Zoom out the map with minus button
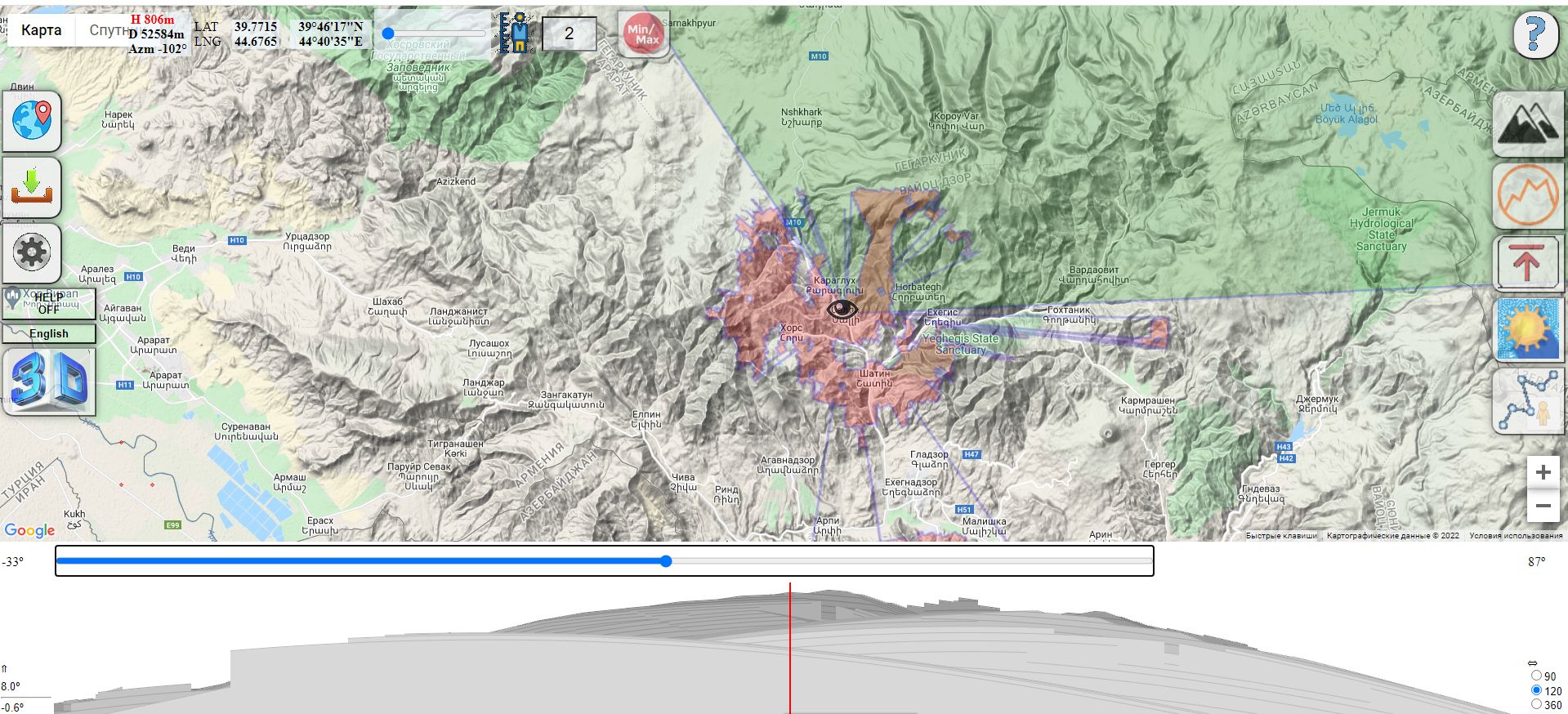1568x714 pixels. click(1543, 506)
